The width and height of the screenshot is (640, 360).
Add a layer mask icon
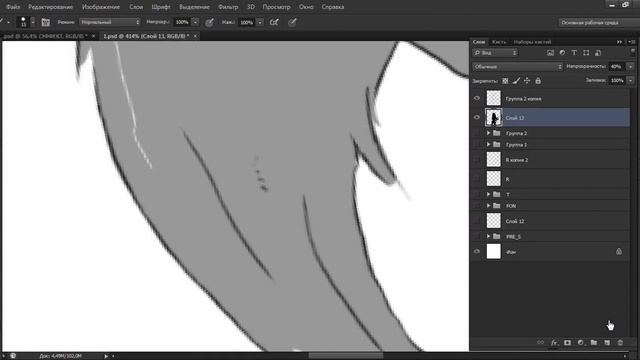coord(567,342)
